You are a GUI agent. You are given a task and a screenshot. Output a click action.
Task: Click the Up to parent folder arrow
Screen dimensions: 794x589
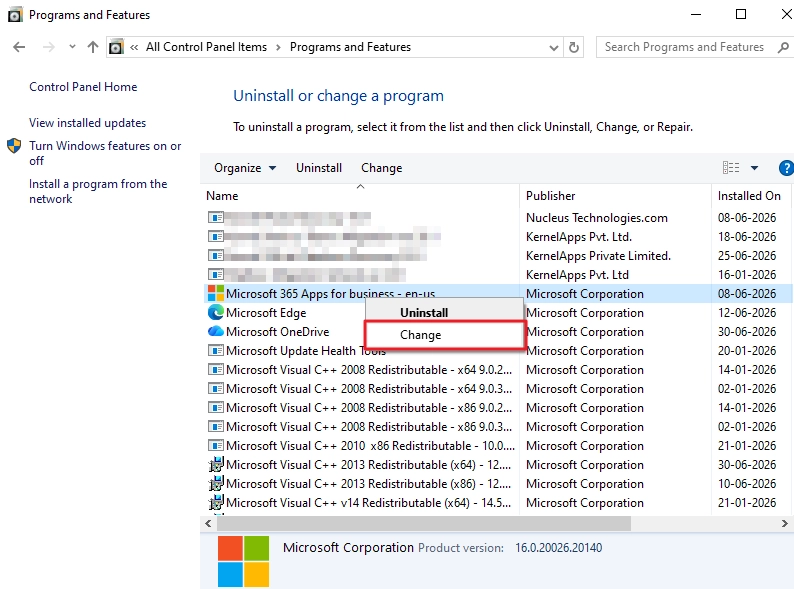click(x=93, y=47)
